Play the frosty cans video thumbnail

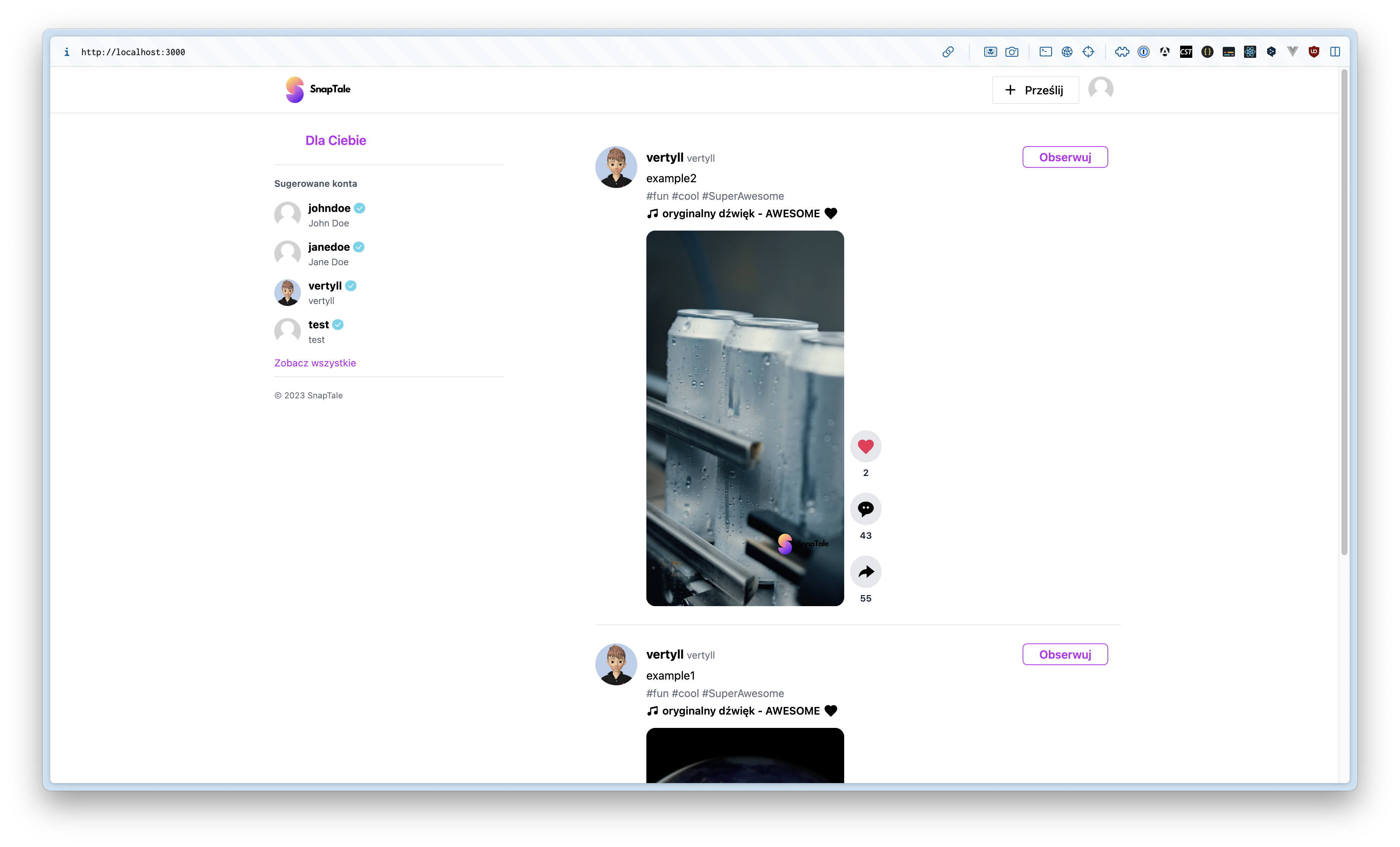click(745, 418)
